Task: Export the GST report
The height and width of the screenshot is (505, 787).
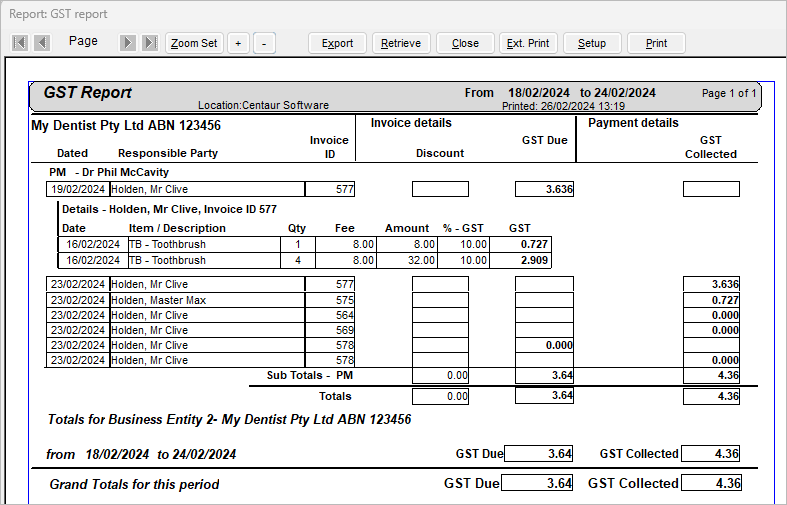Action: point(337,43)
